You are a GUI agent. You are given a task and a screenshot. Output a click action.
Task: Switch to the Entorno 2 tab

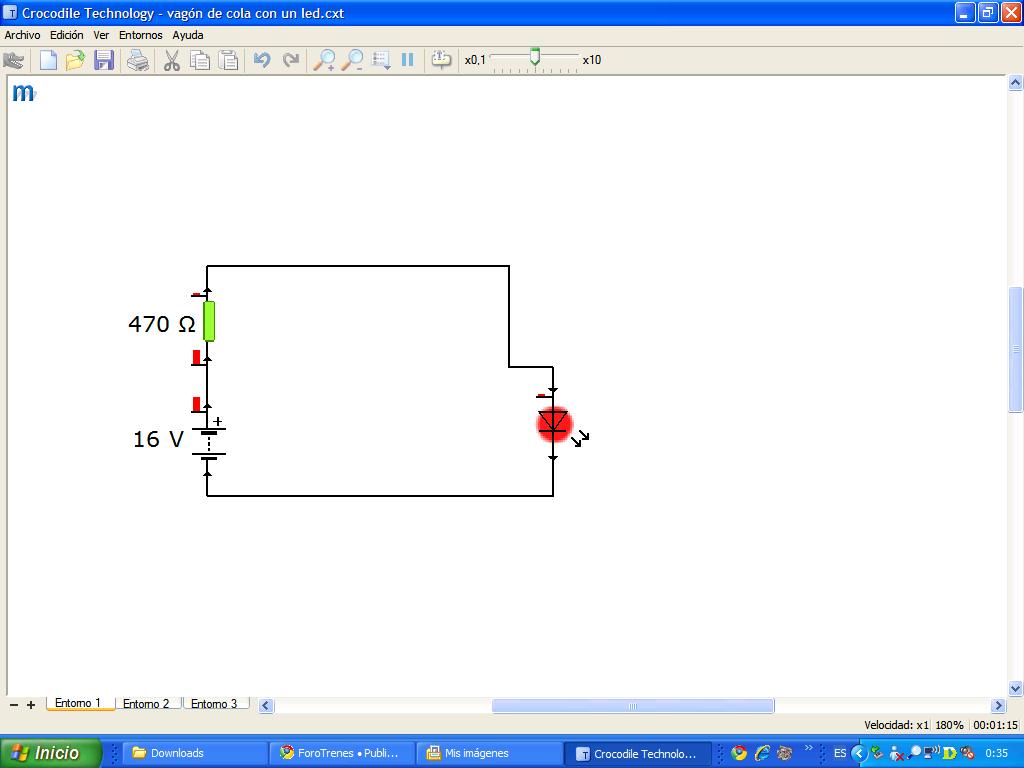point(146,703)
